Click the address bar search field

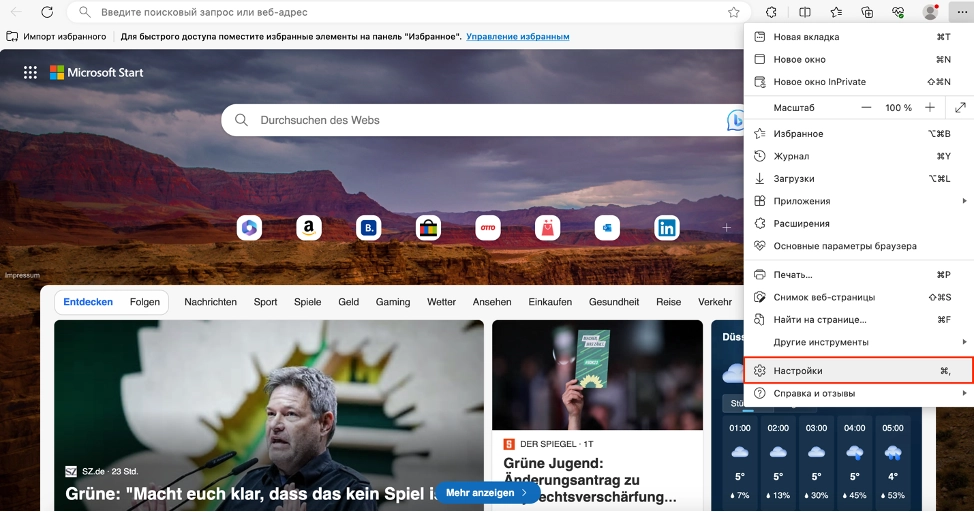coord(408,12)
